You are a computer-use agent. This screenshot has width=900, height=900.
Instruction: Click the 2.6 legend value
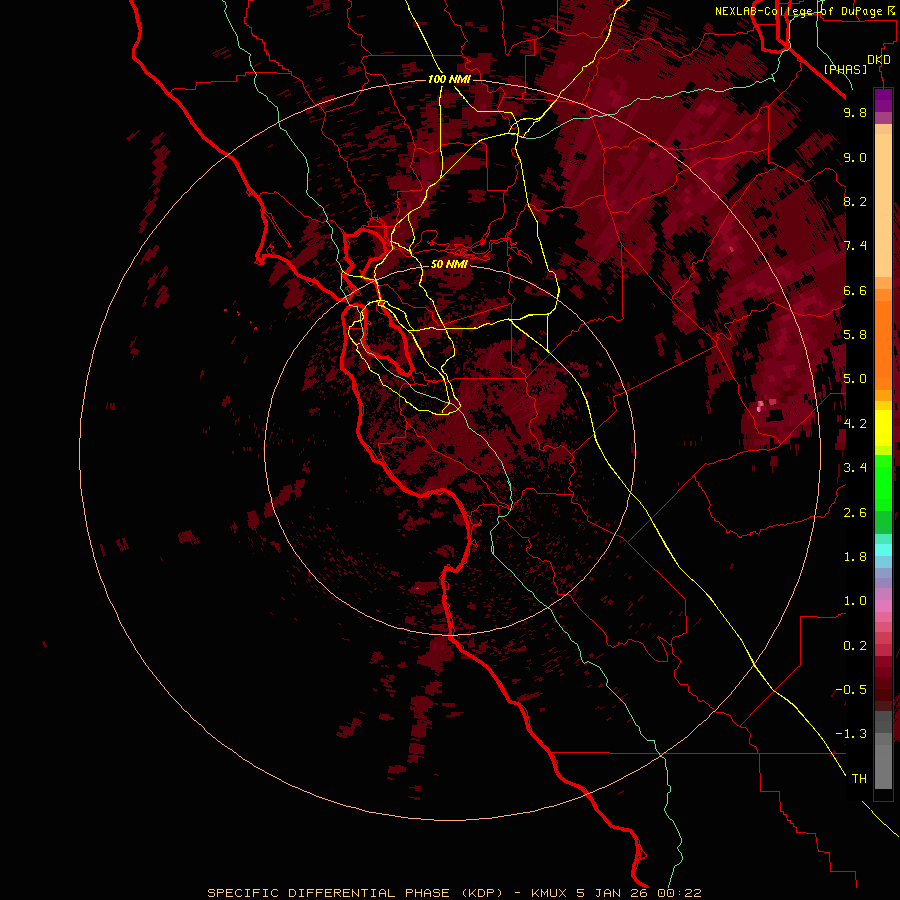855,513
